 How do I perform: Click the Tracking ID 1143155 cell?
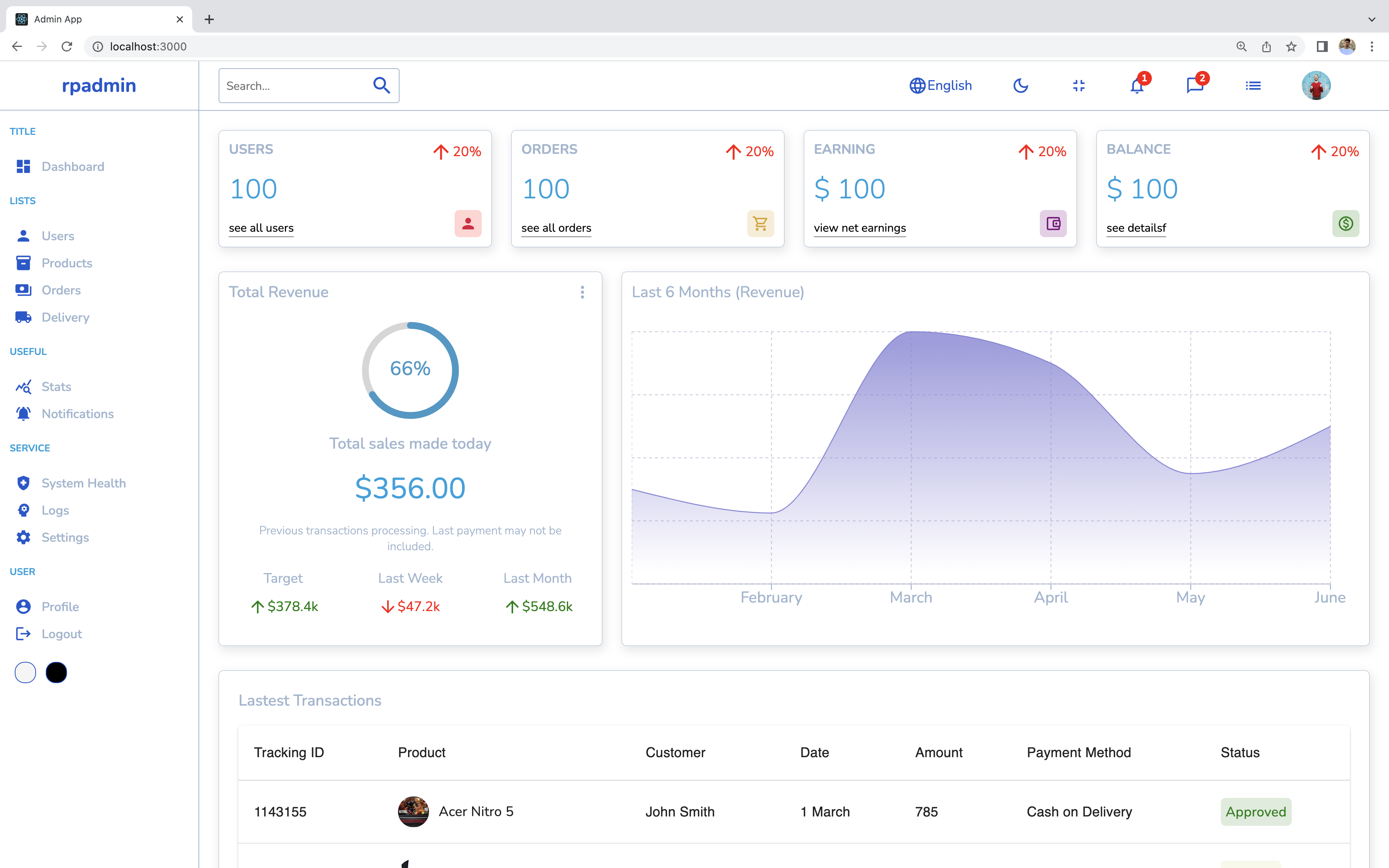pyautogui.click(x=280, y=812)
